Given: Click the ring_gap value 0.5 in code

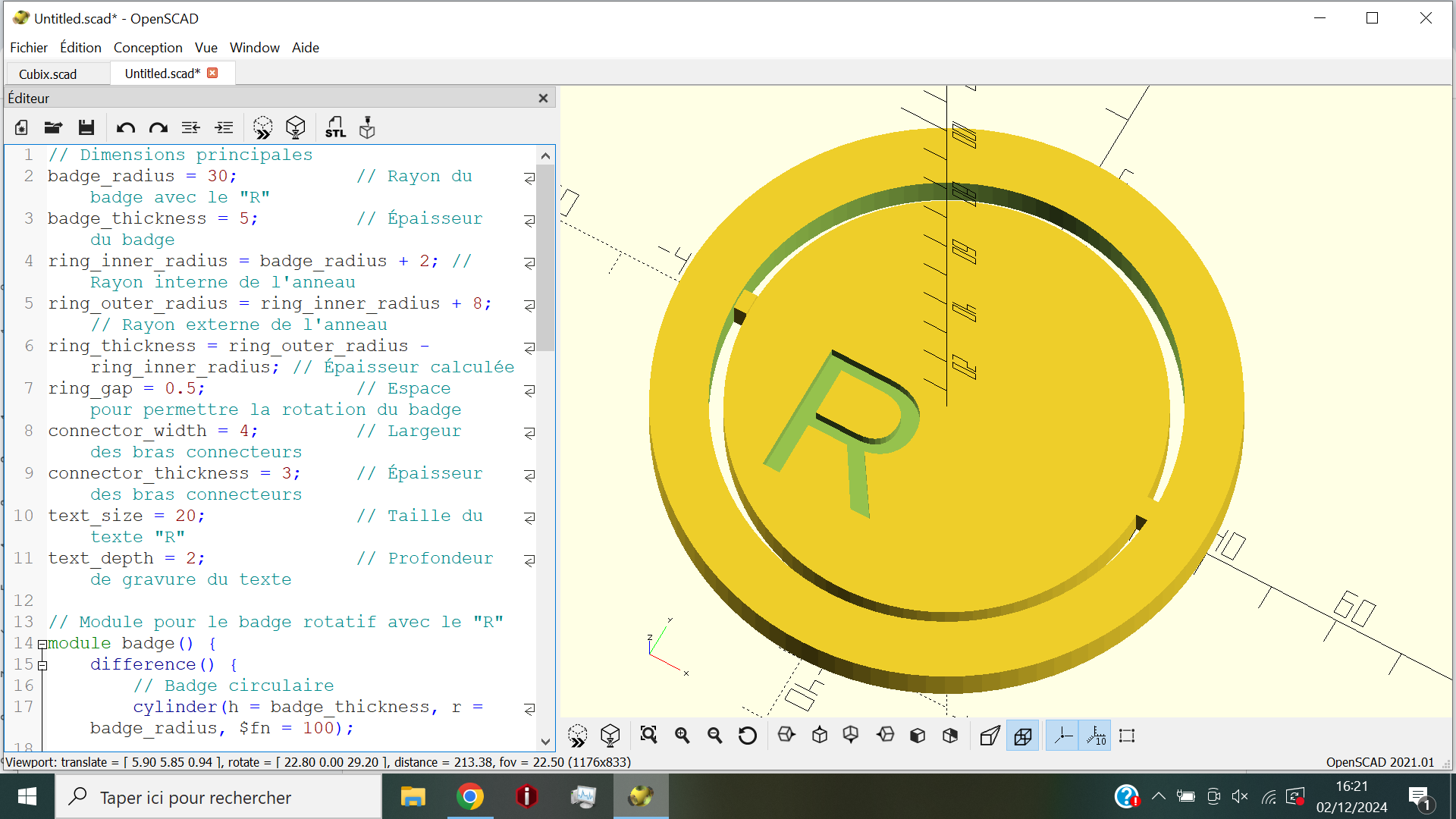Looking at the screenshot, I should point(180,388).
